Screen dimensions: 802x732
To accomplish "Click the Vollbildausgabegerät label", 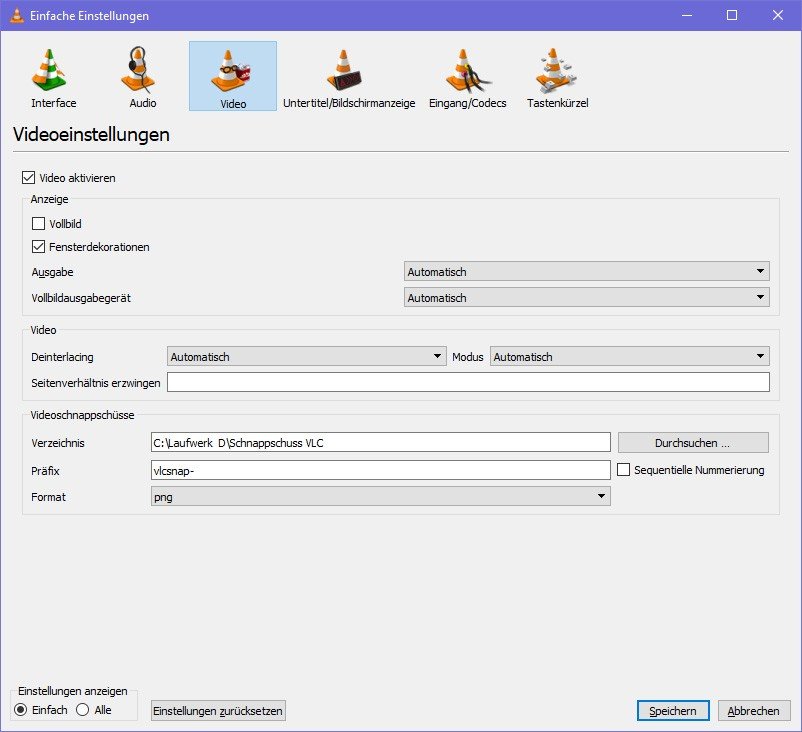I will click(x=81, y=298).
